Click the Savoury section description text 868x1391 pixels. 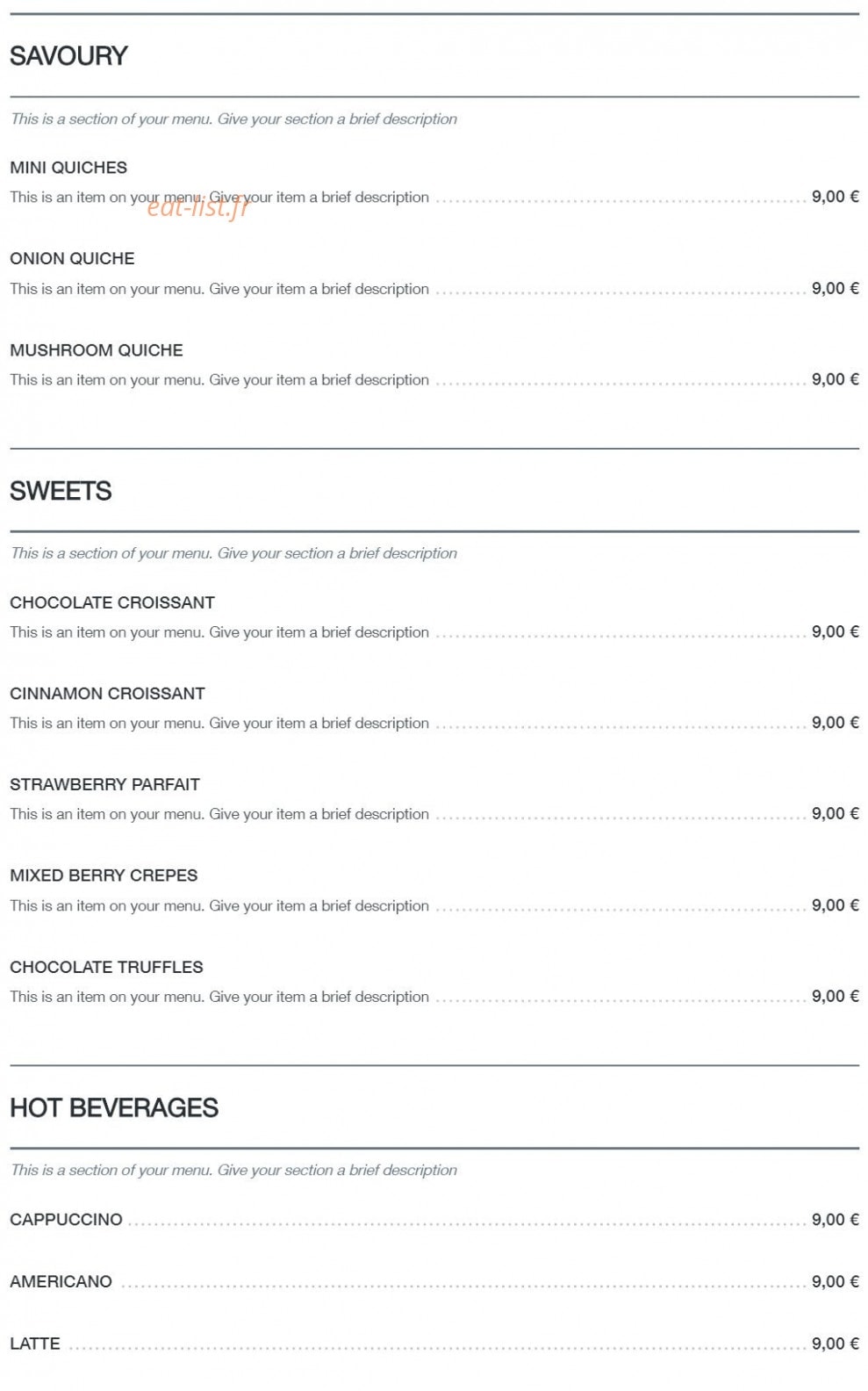(x=233, y=119)
